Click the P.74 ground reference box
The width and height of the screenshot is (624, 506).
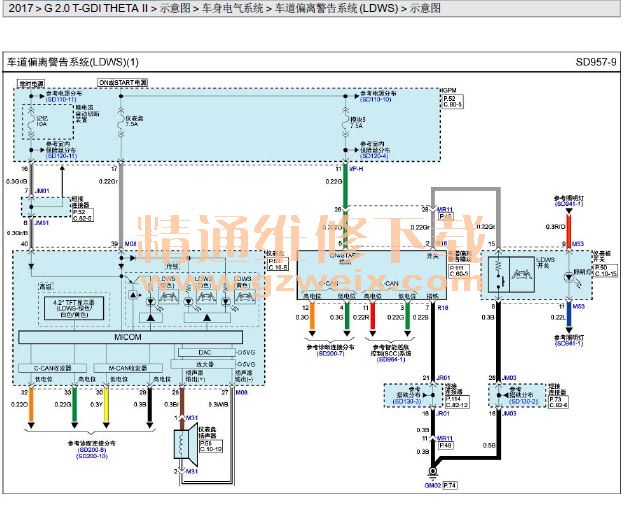point(449,485)
